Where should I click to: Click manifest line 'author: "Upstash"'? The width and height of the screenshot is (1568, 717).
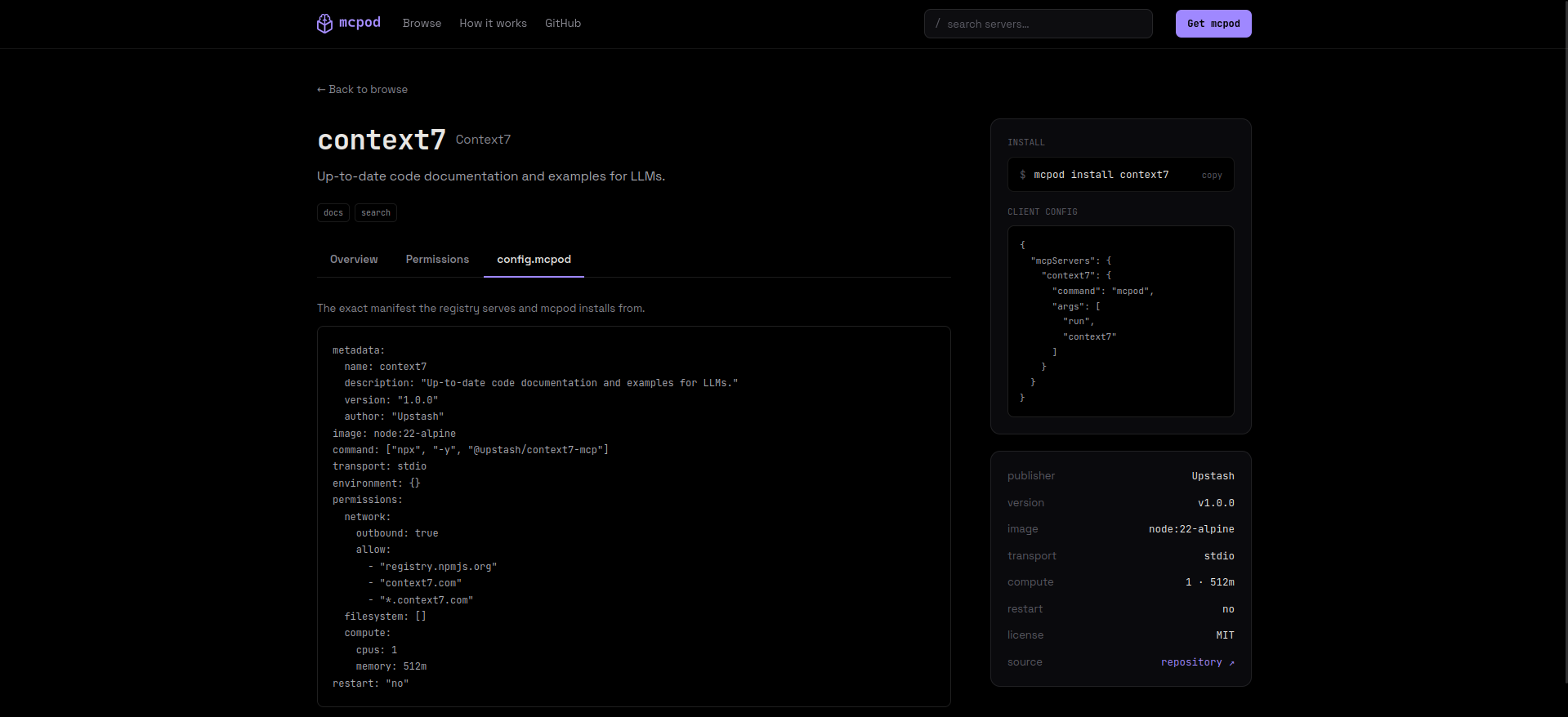(394, 416)
